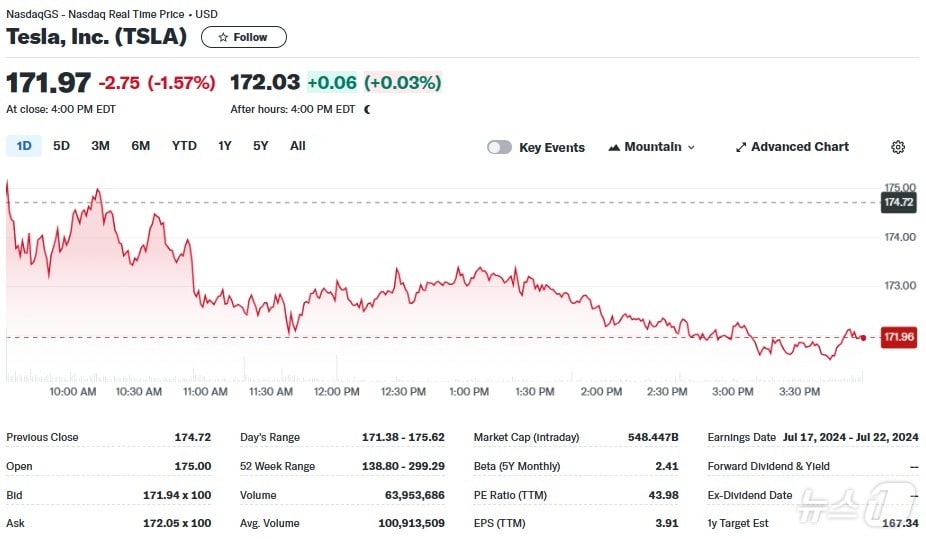This screenshot has width=926, height=539.
Task: Open chart settings gear icon
Action: coord(897,147)
